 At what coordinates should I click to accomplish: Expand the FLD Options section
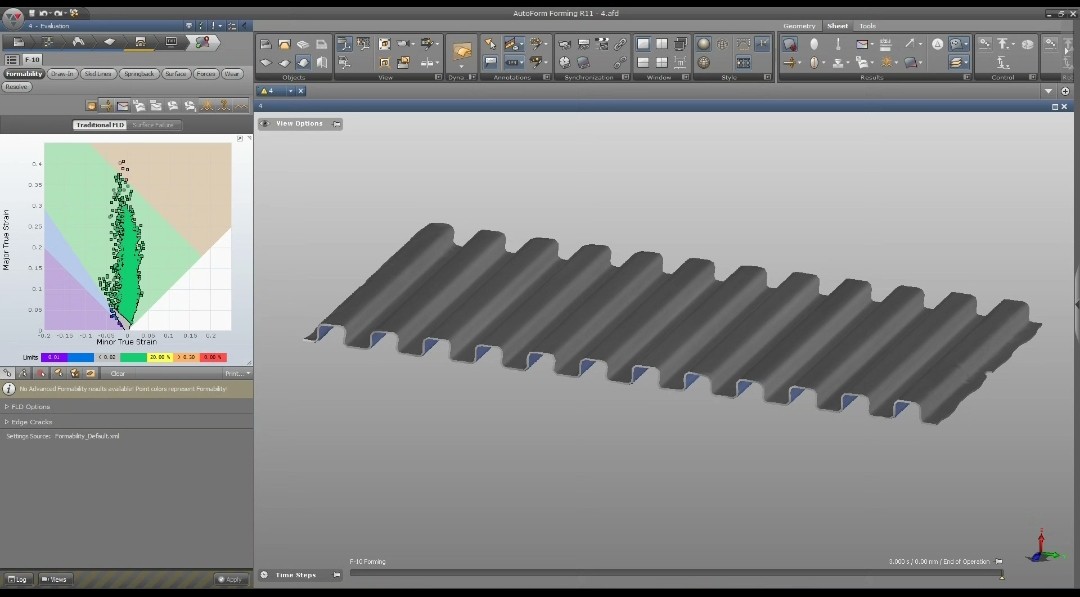point(30,407)
